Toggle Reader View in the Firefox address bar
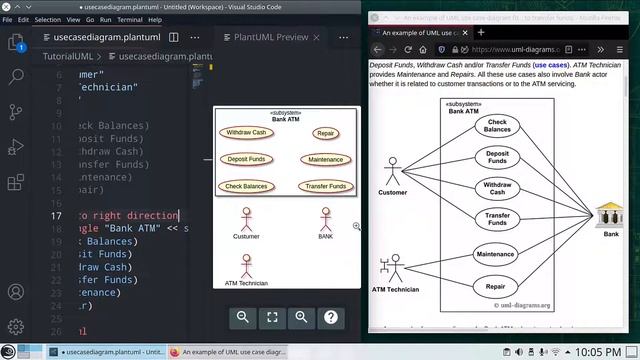Image resolution: width=640 pixels, height=360 pixels. point(569,49)
